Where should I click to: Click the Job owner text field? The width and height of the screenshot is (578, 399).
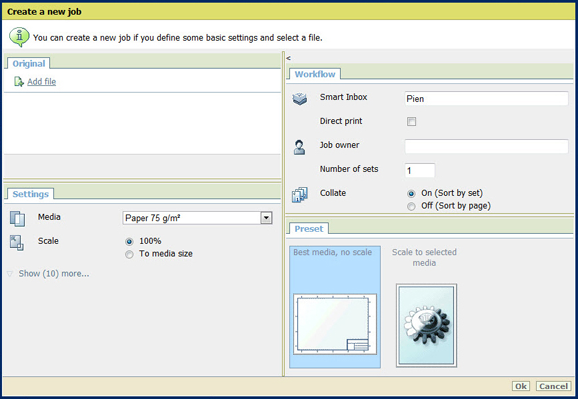click(486, 146)
